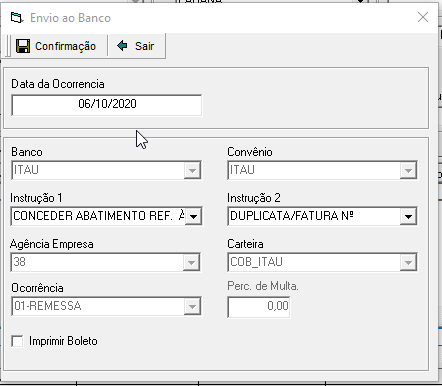This screenshot has height=386, width=442.
Task: Click the Data da Ocorrencia date field
Action: (x=107, y=105)
